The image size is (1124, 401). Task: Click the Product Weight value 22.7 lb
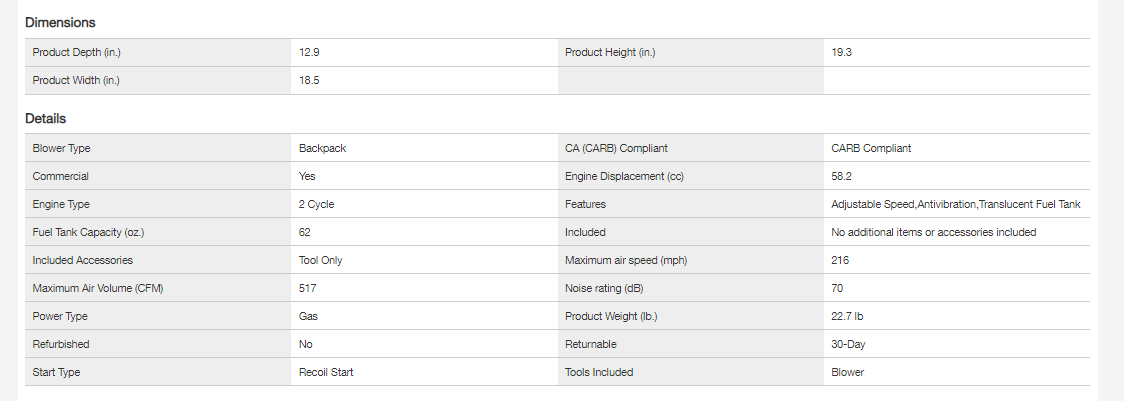click(847, 316)
